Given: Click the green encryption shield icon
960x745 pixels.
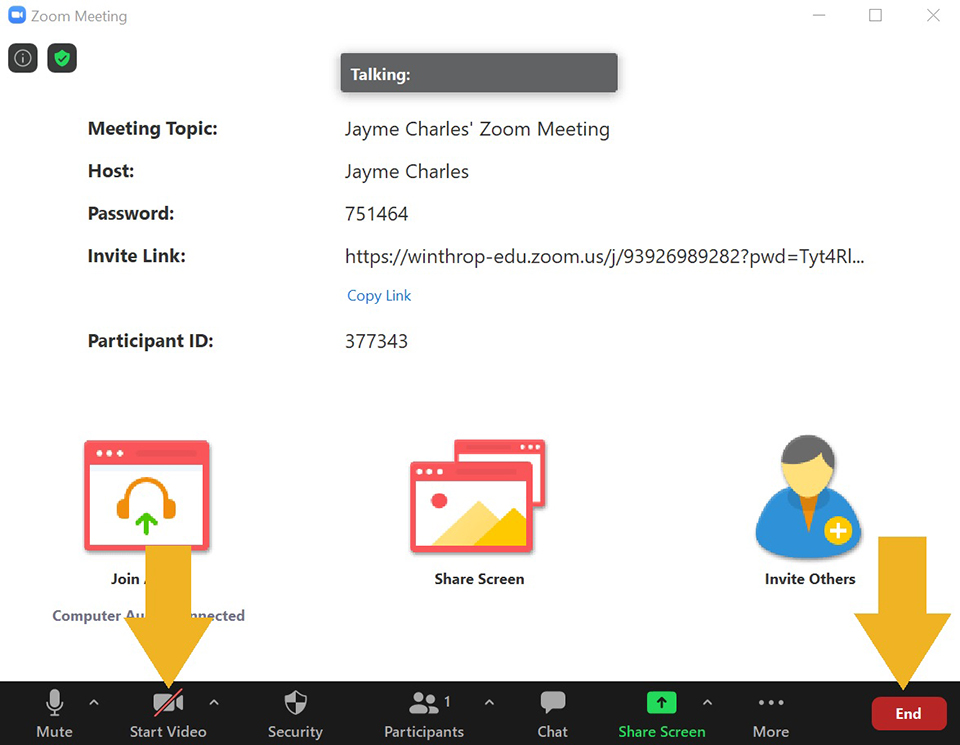Looking at the screenshot, I should coord(62,58).
